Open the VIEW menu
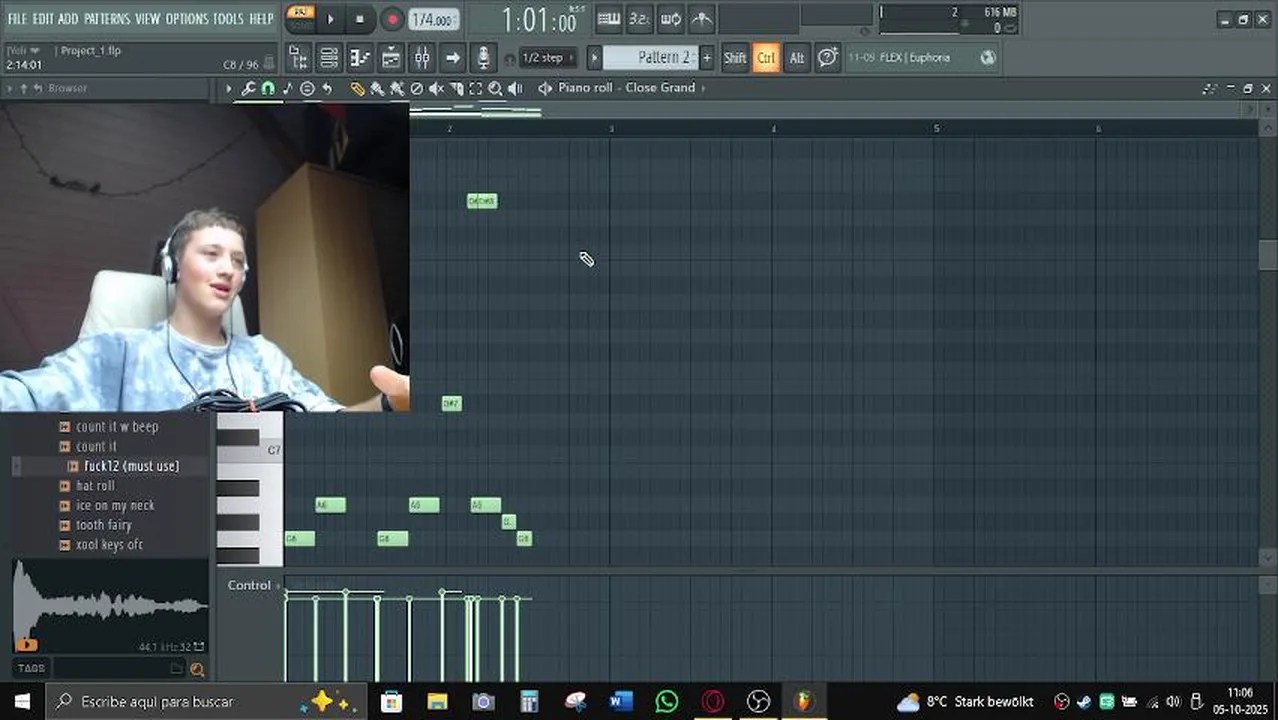The height and width of the screenshot is (720, 1278). pos(147,19)
